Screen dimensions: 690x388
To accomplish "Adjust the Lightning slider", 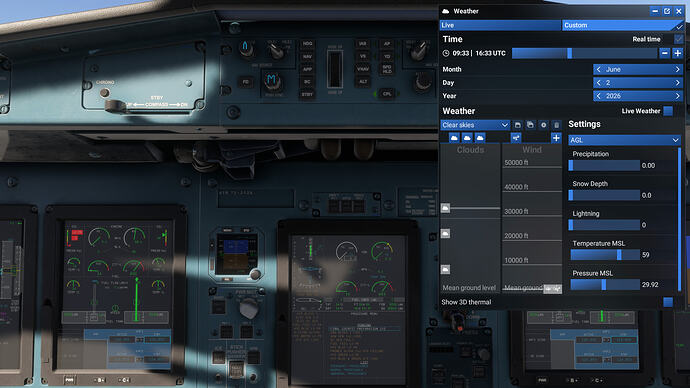I will [x=604, y=225].
